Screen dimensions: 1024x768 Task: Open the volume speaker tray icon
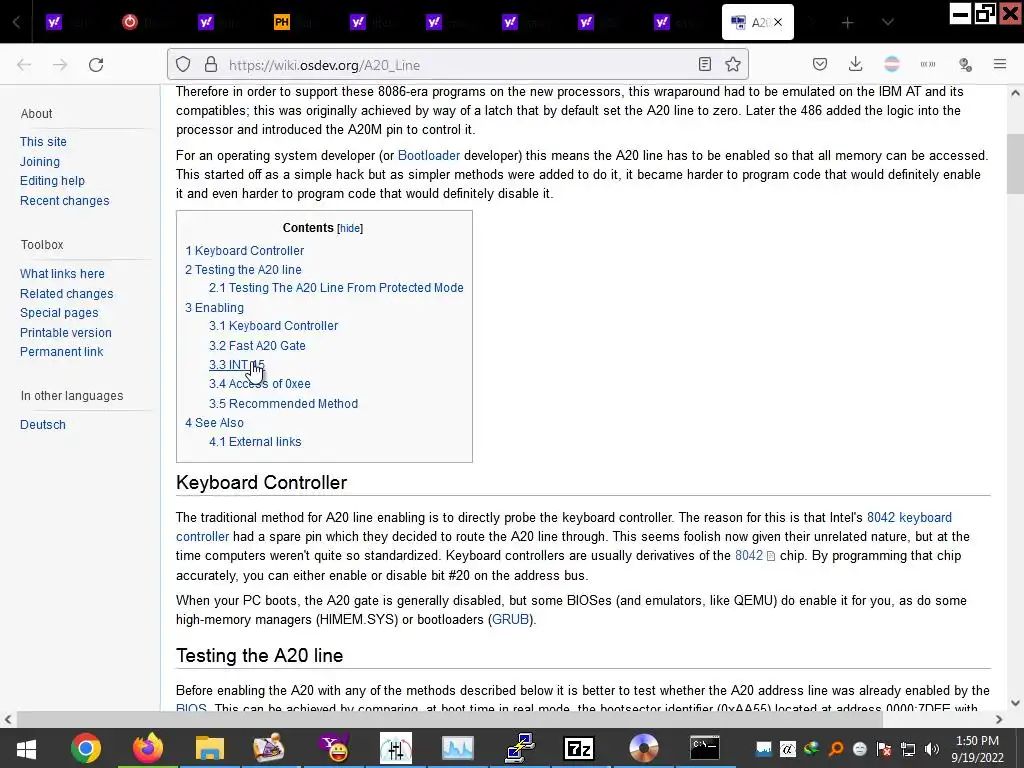(x=932, y=748)
